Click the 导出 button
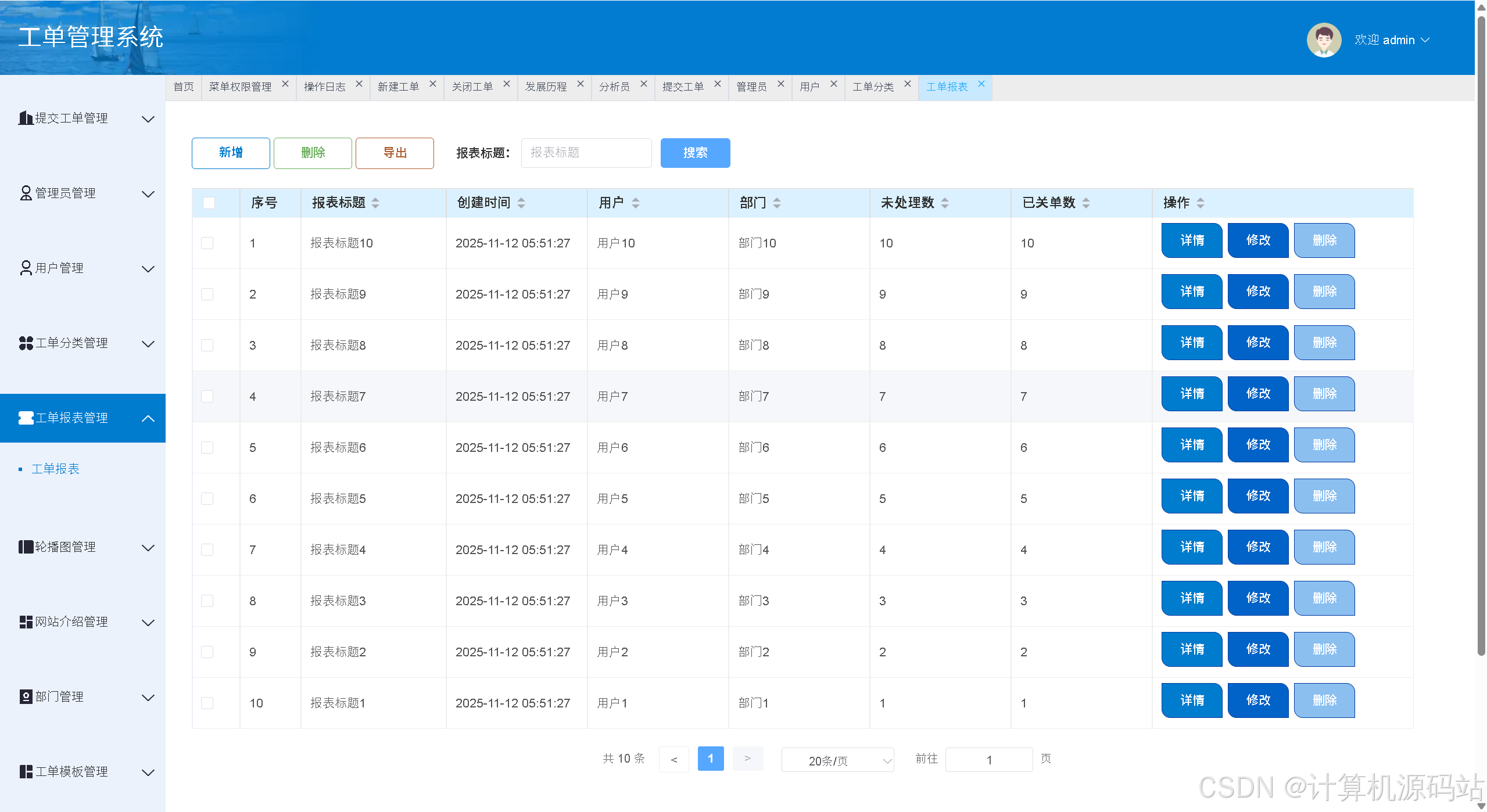 tap(395, 153)
